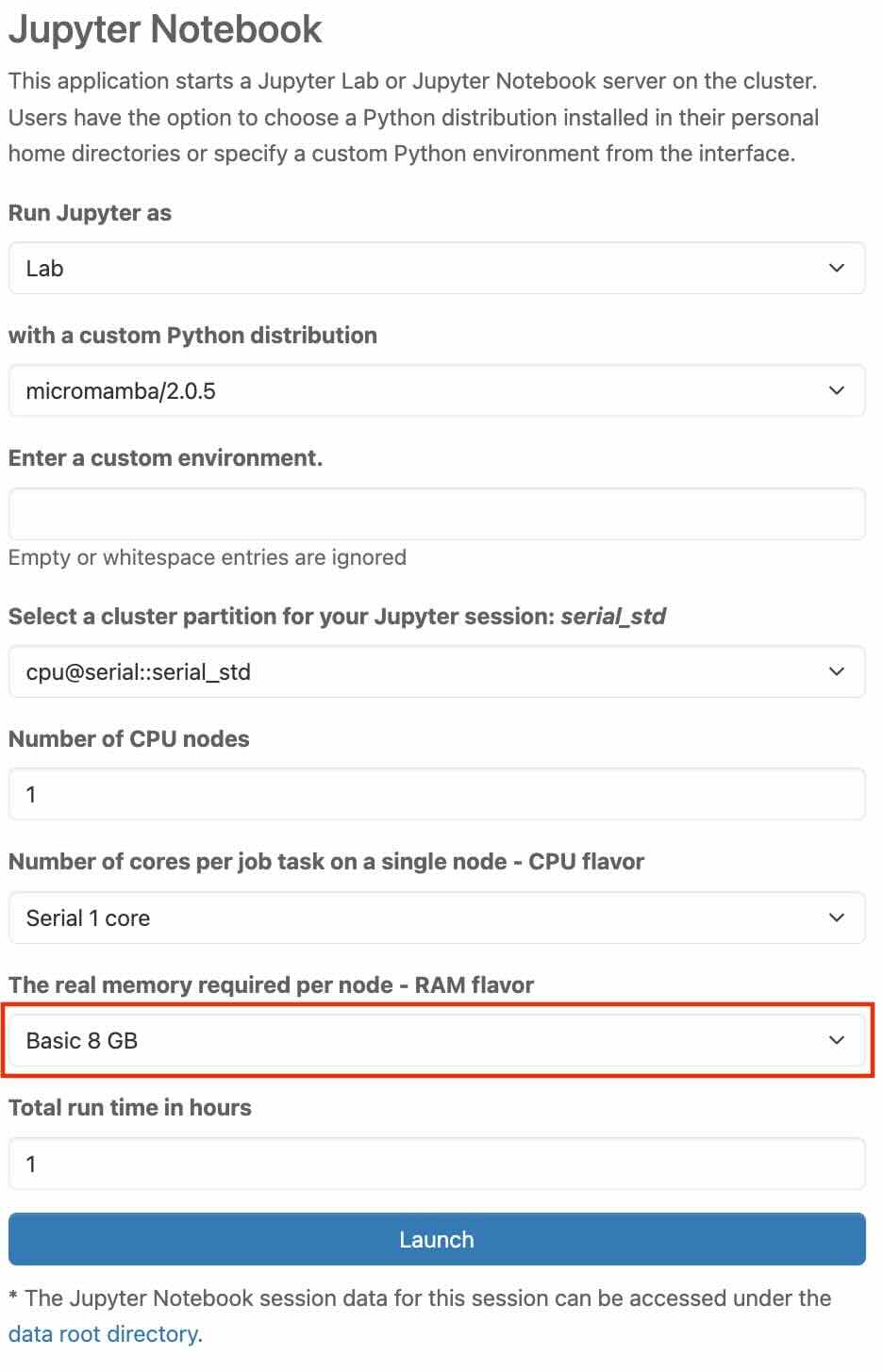Click the Number of CPU nodes label
The height and width of the screenshot is (1372, 883).
coord(128,739)
